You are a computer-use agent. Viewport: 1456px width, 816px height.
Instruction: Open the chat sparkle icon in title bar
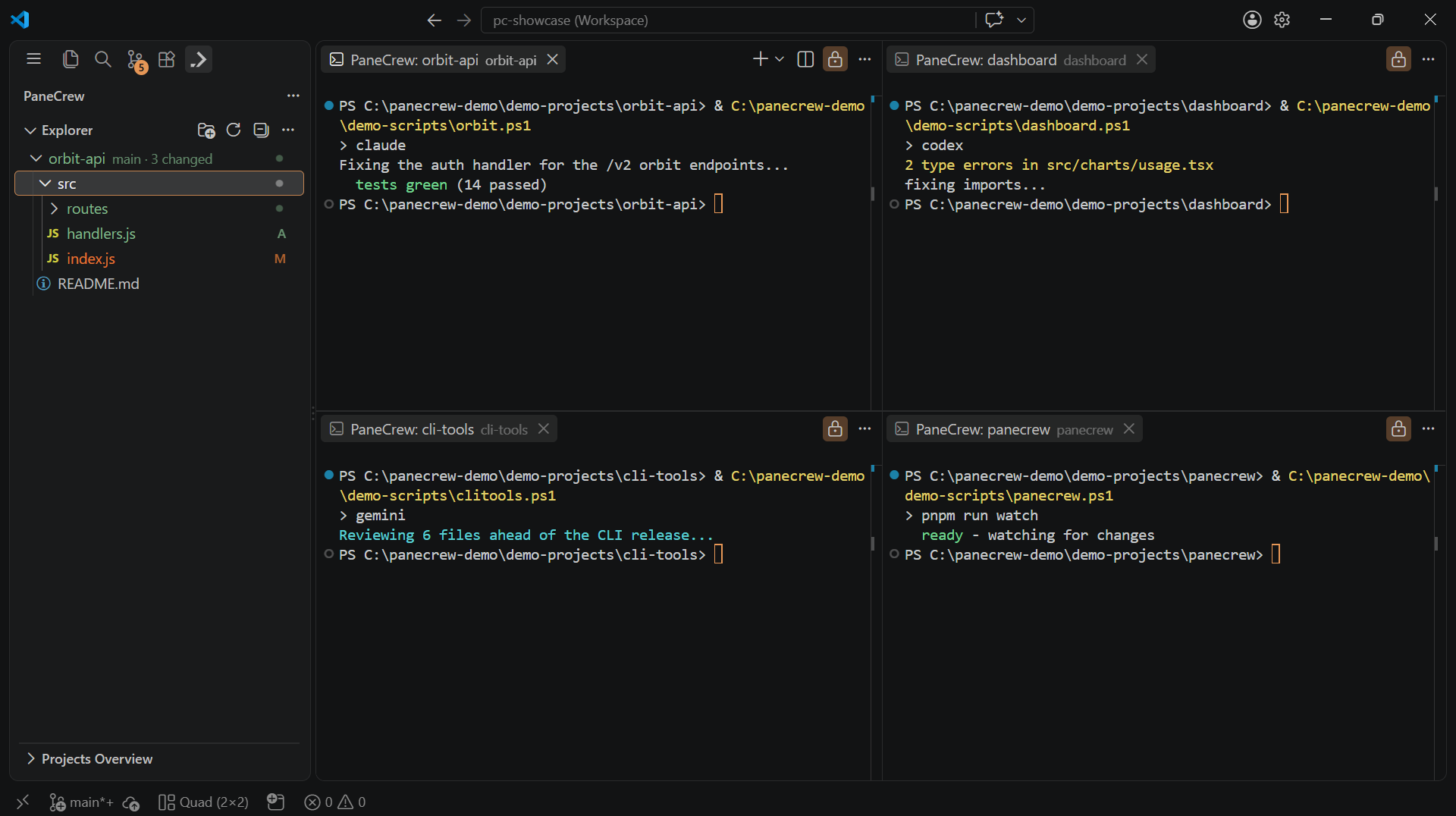(x=994, y=20)
